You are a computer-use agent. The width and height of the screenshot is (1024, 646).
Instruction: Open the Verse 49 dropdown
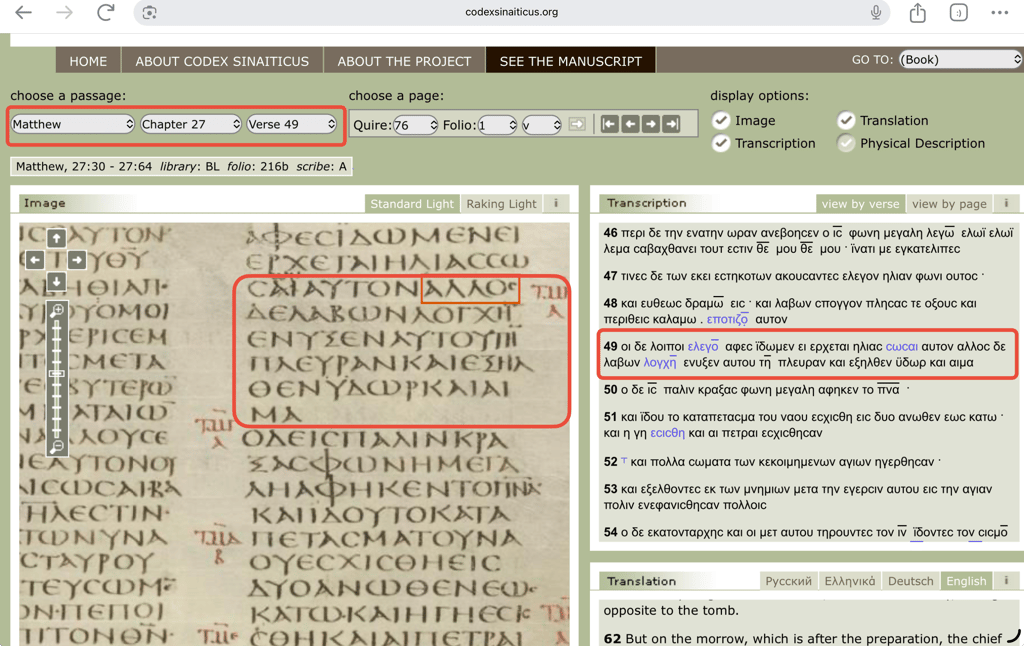pyautogui.click(x=291, y=124)
